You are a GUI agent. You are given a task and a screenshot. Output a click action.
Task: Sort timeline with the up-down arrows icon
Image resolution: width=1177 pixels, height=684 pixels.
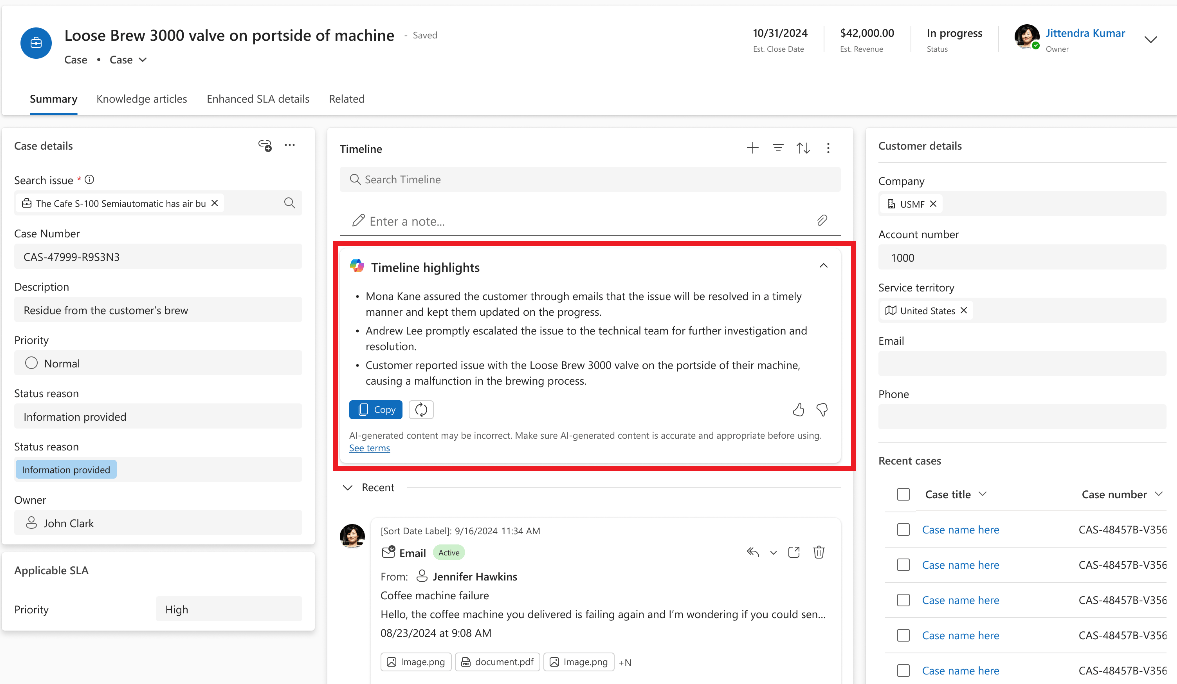tap(803, 148)
